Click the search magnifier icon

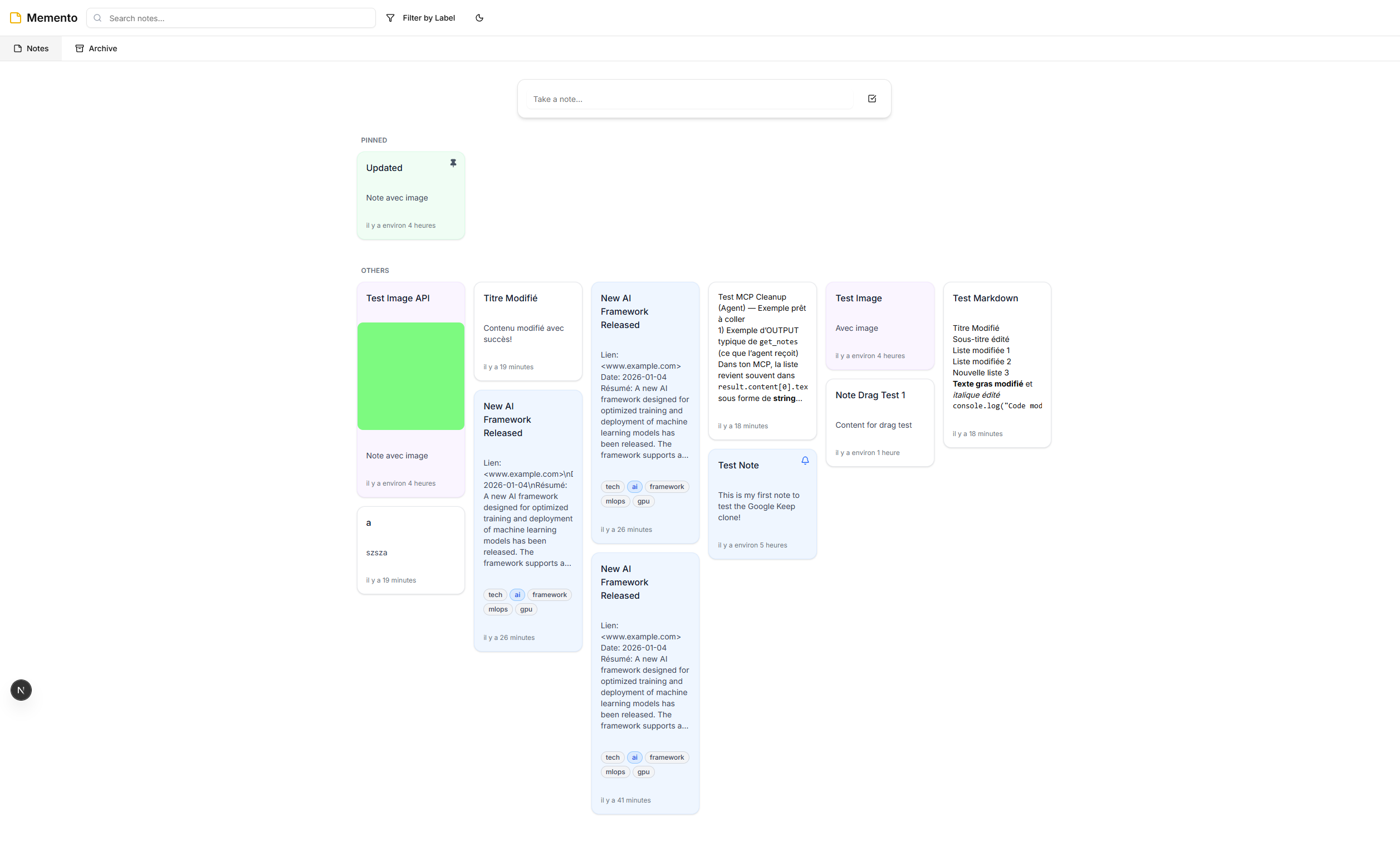pyautogui.click(x=97, y=18)
